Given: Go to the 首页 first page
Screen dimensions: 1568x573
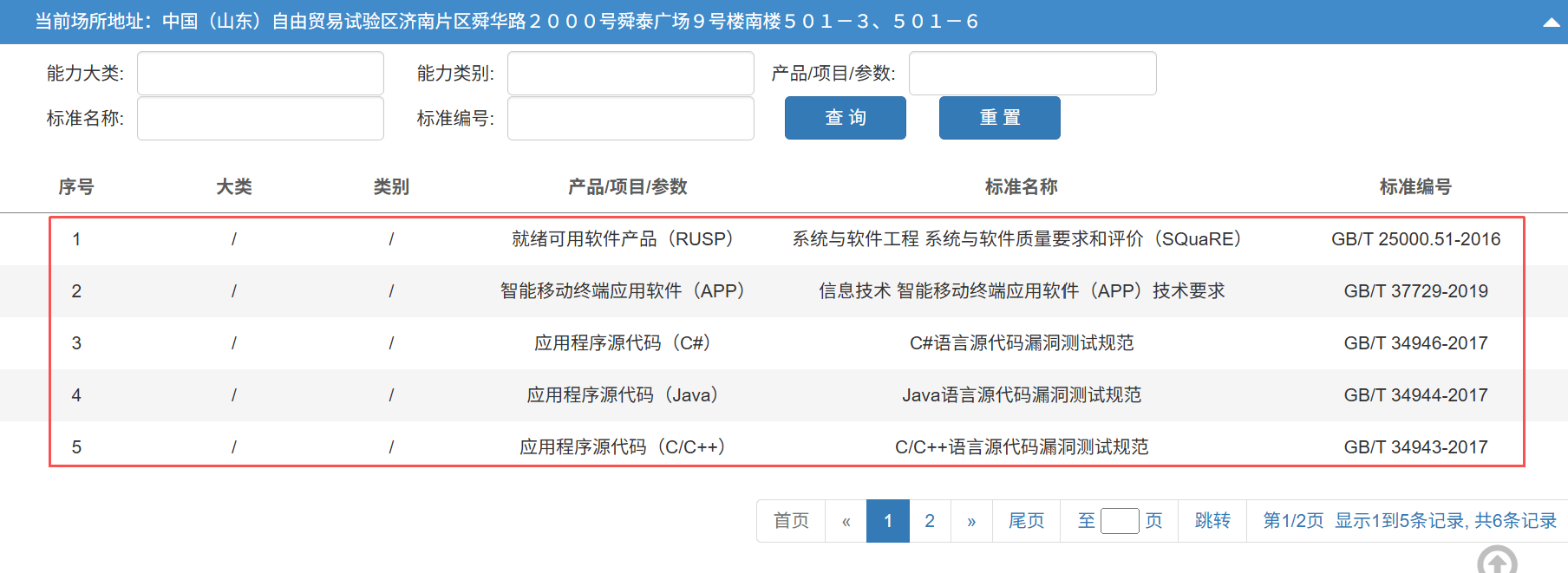Looking at the screenshot, I should [x=791, y=521].
